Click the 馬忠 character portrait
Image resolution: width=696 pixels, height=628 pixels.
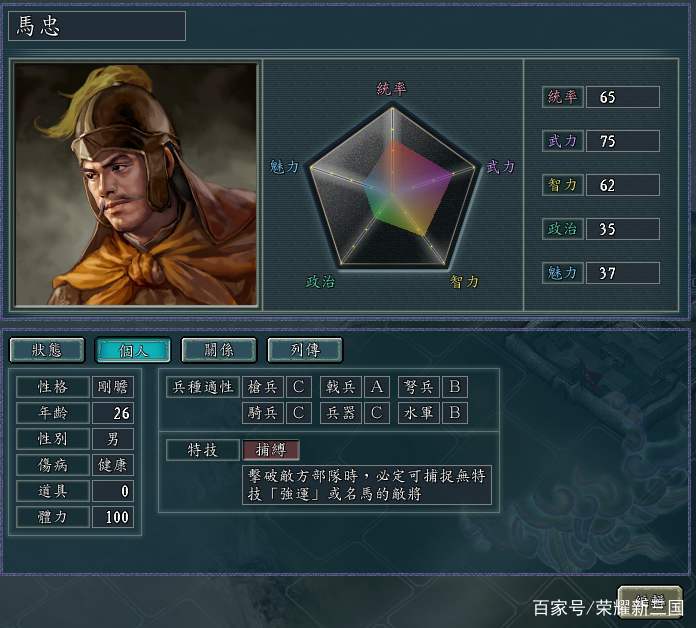135,184
